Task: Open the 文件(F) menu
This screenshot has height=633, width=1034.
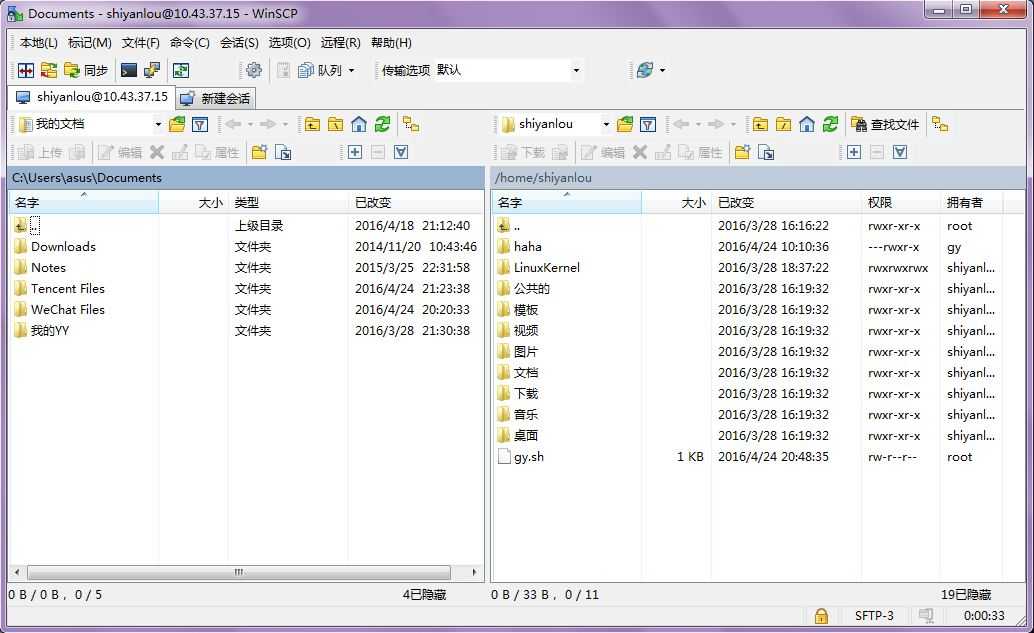Action: pos(140,43)
